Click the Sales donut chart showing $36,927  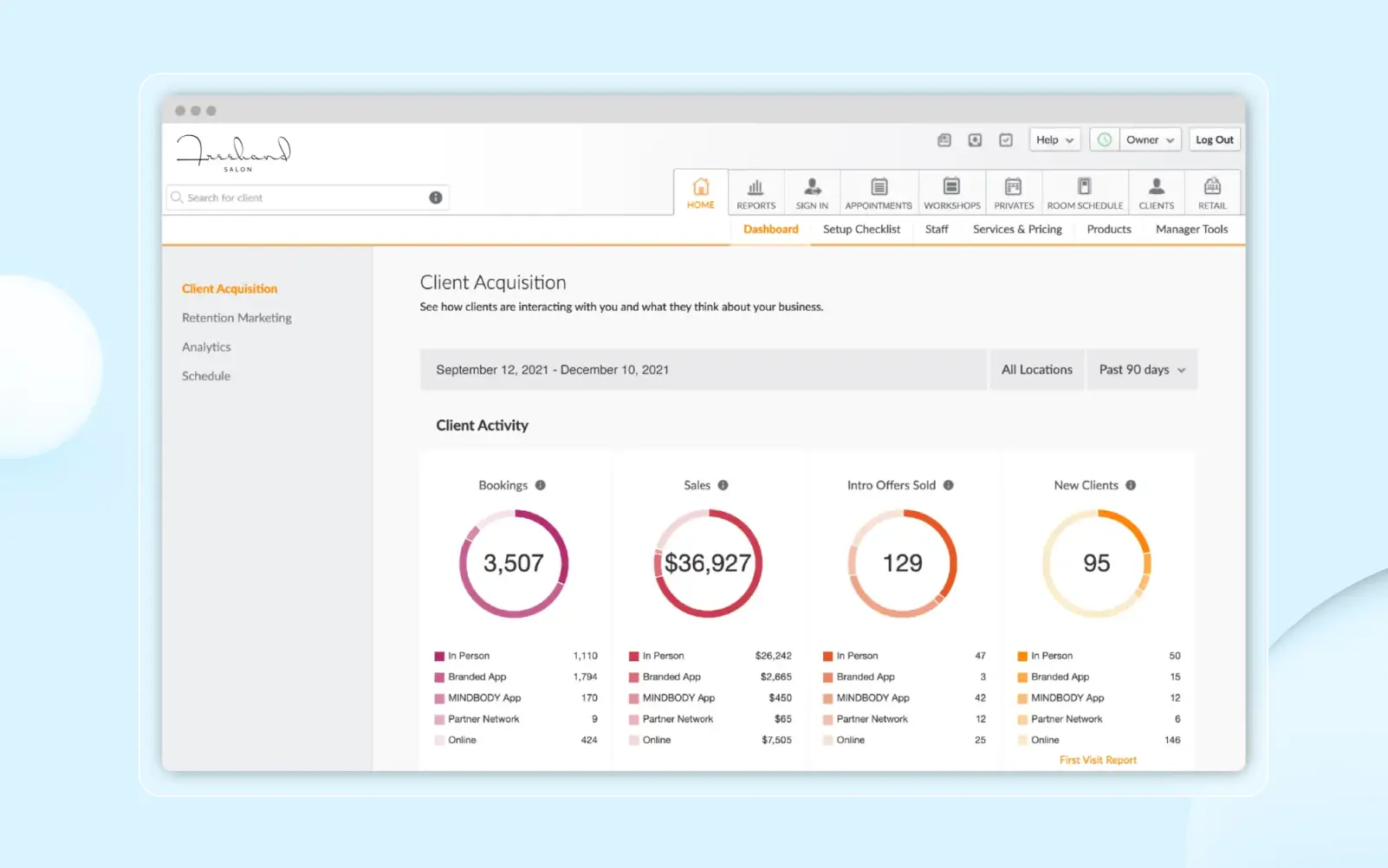tap(708, 563)
